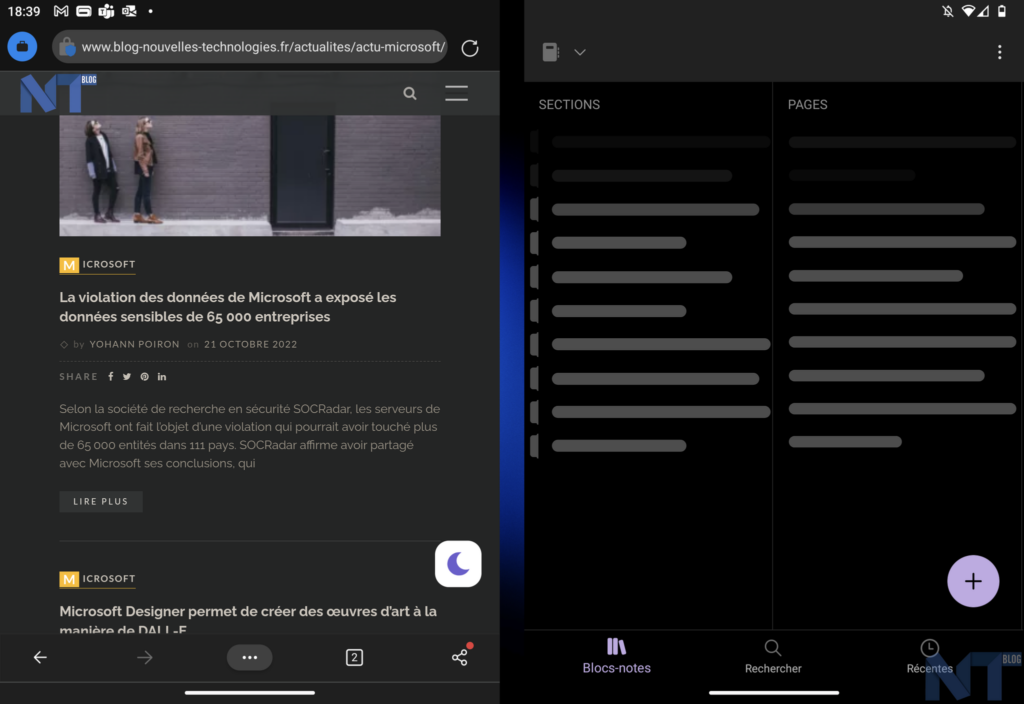
Task: Tap the blue briefcase work profile icon
Action: [22, 47]
